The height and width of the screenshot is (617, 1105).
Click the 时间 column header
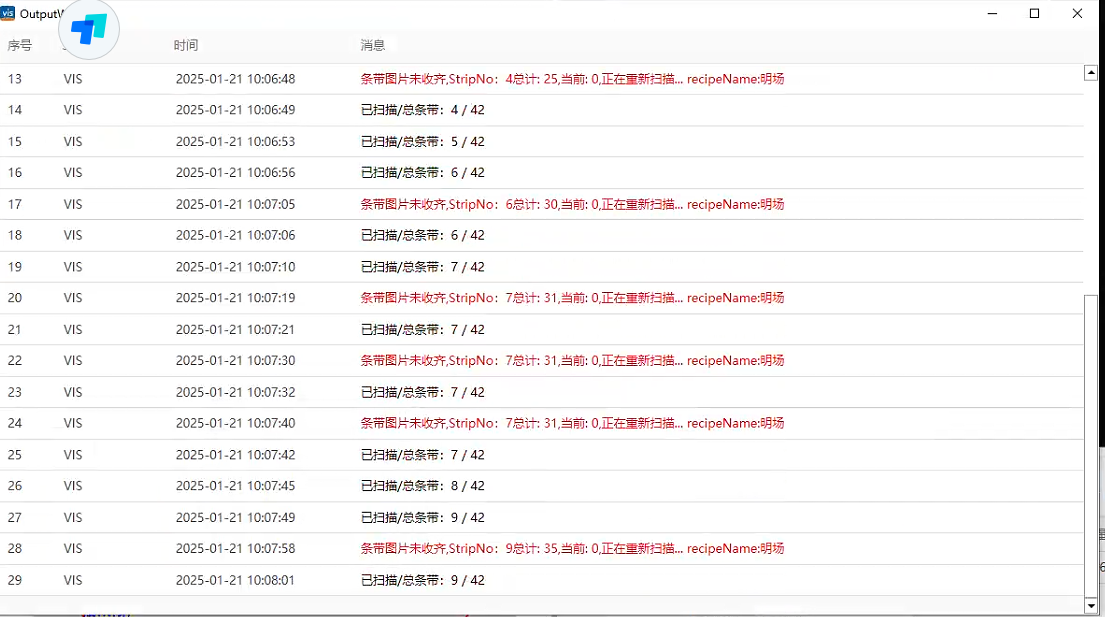[186, 45]
